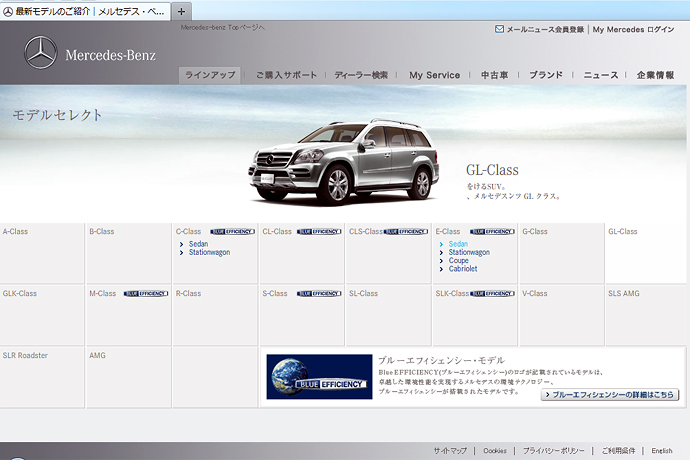Choose the SL-Class model cell
Screen dimensions: 690x460
pyautogui.click(x=389, y=315)
